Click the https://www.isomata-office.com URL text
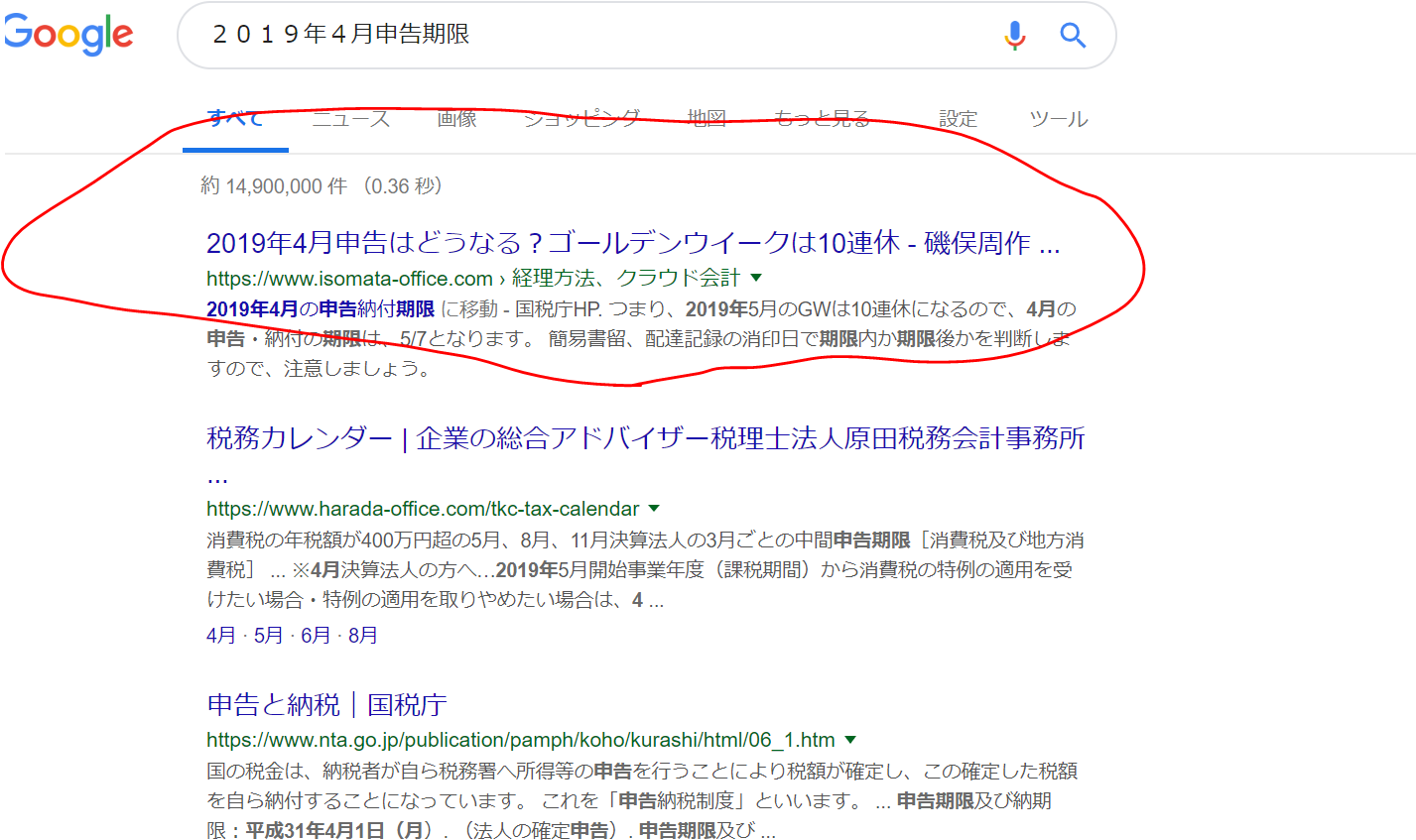The image size is (1416, 840). coord(349,278)
